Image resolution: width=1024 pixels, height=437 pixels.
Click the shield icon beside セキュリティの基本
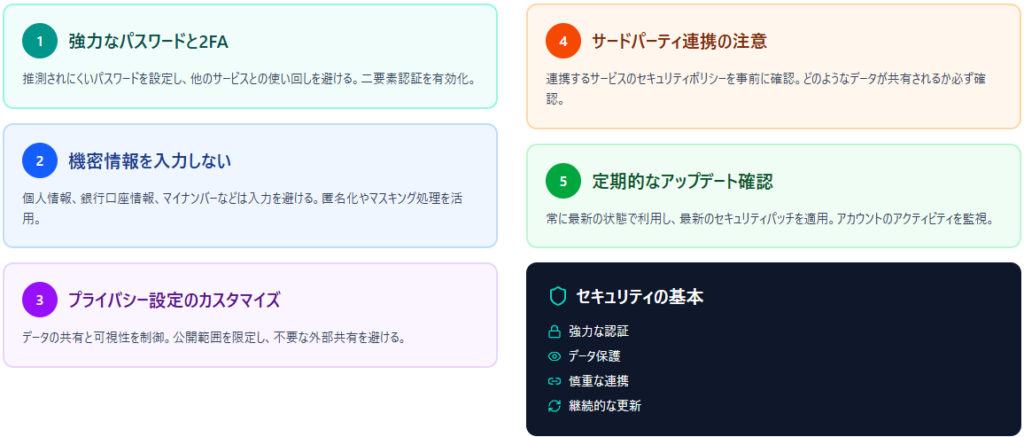[x=558, y=296]
